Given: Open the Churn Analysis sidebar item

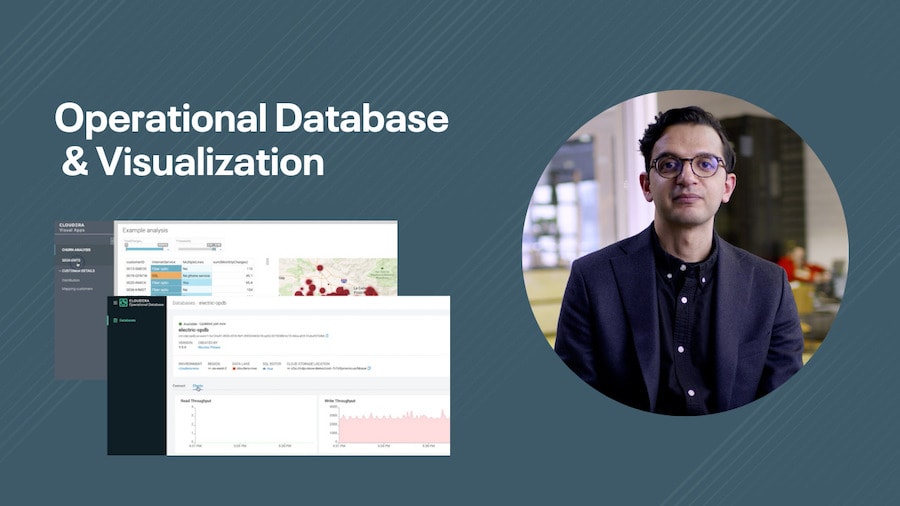Looking at the screenshot, I should tap(76, 249).
